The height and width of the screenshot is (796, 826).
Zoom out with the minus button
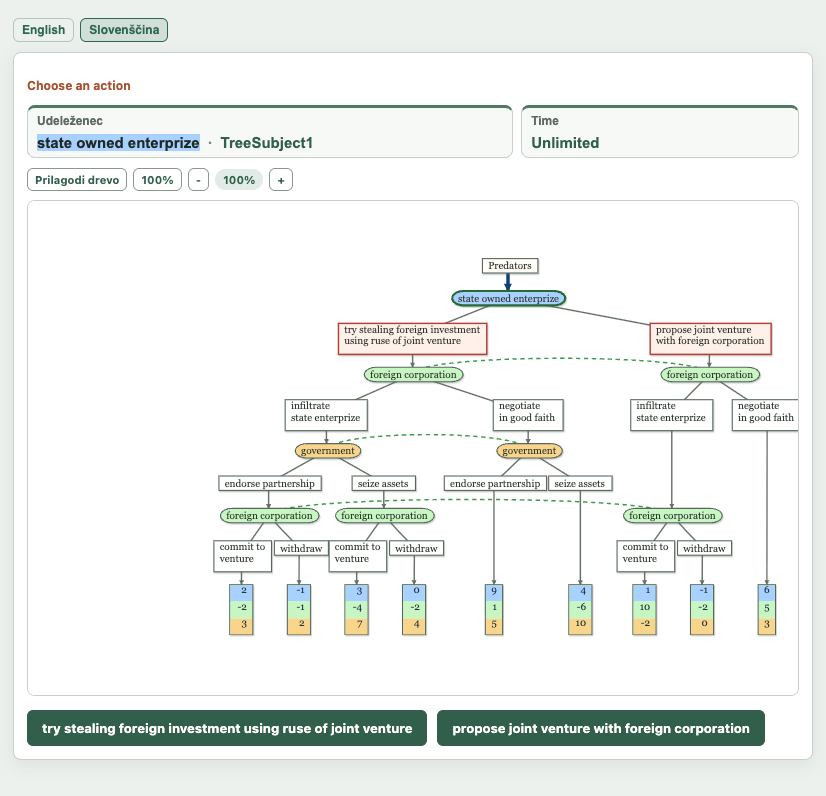(x=198, y=180)
